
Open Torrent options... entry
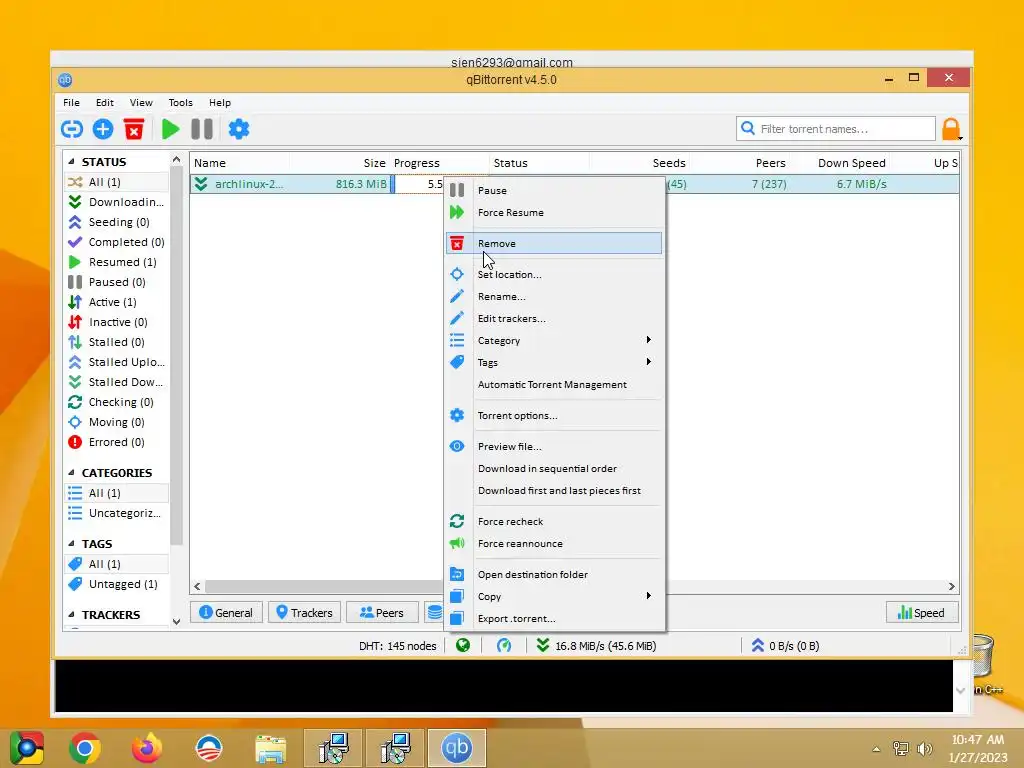(x=554, y=415)
